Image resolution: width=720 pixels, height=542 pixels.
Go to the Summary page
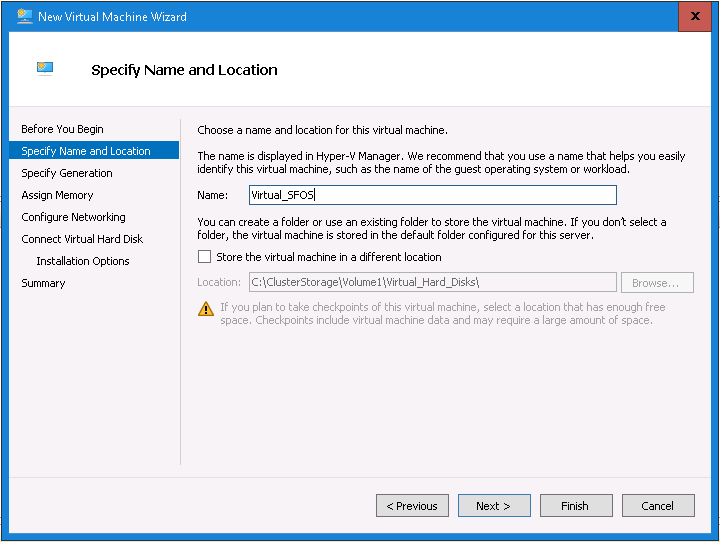click(x=43, y=283)
